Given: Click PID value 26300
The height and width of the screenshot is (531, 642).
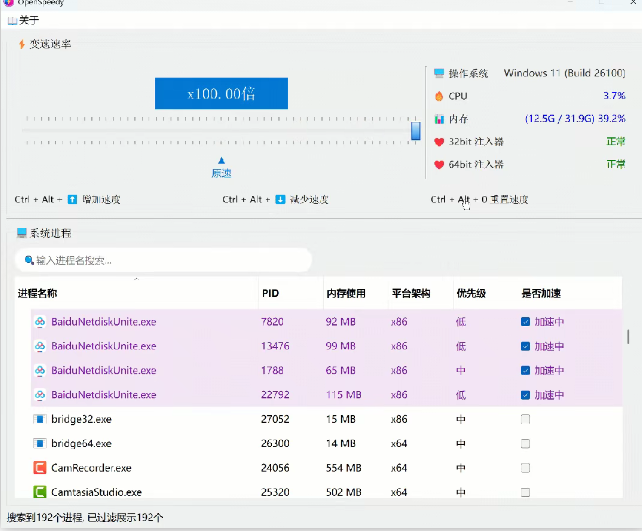Looking at the screenshot, I should [275, 443].
